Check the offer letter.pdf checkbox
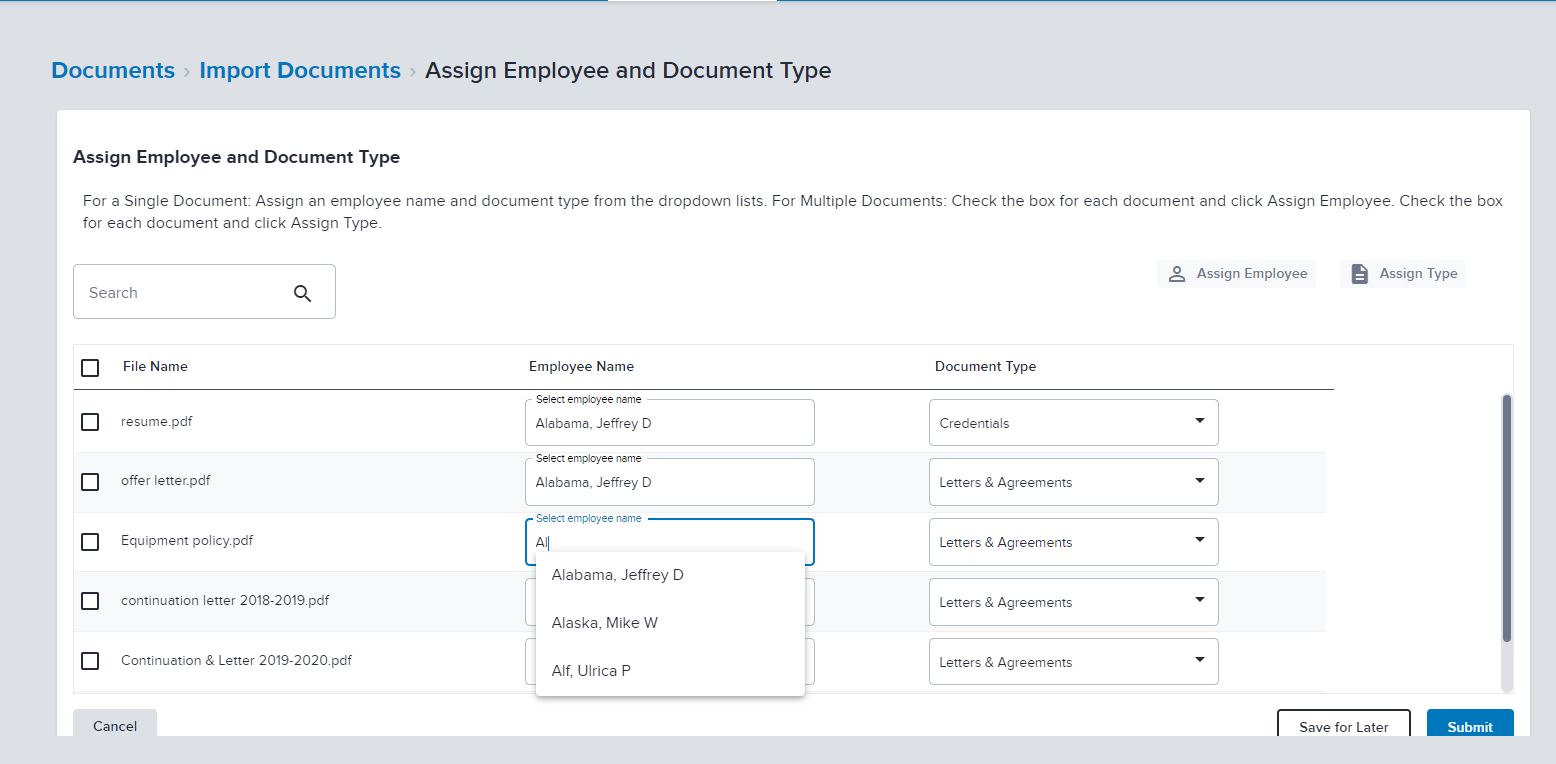 [90, 482]
